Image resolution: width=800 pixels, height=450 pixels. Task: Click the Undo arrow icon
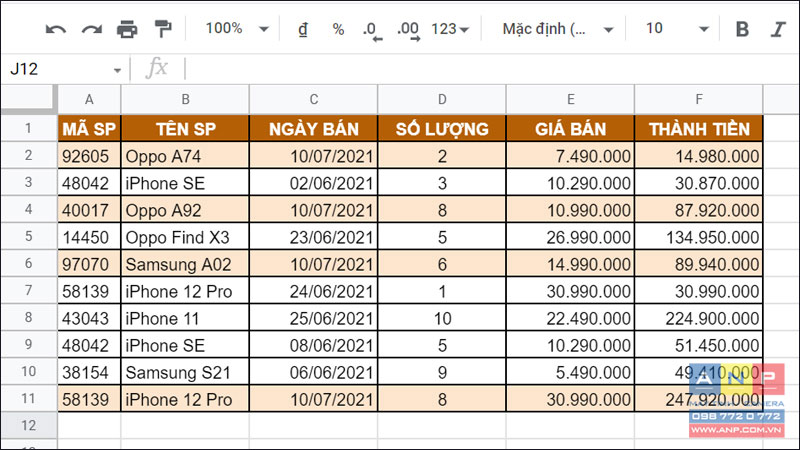click(x=56, y=29)
